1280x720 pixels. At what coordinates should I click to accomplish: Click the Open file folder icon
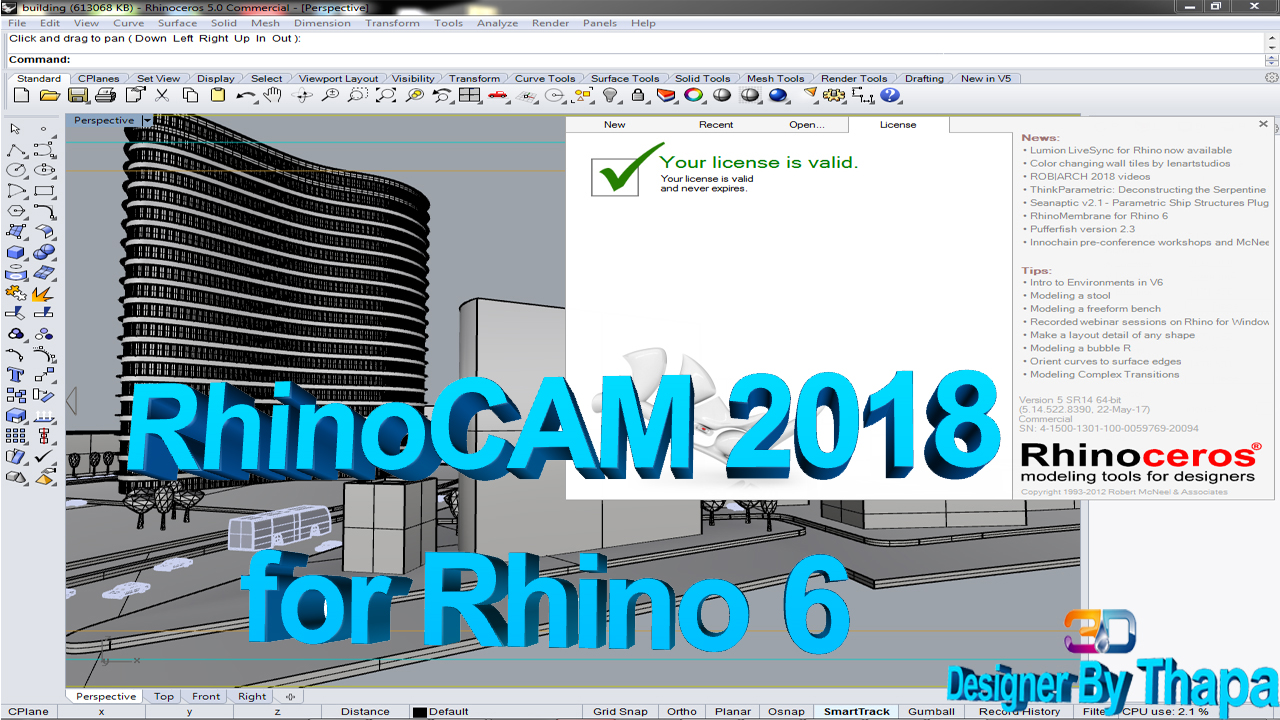50,96
